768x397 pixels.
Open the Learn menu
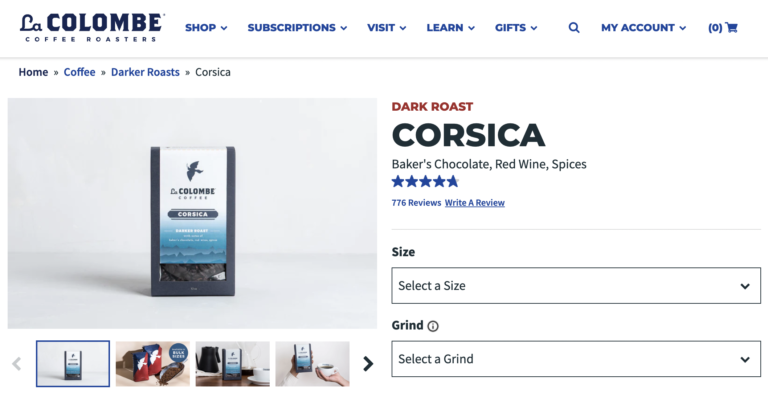450,28
